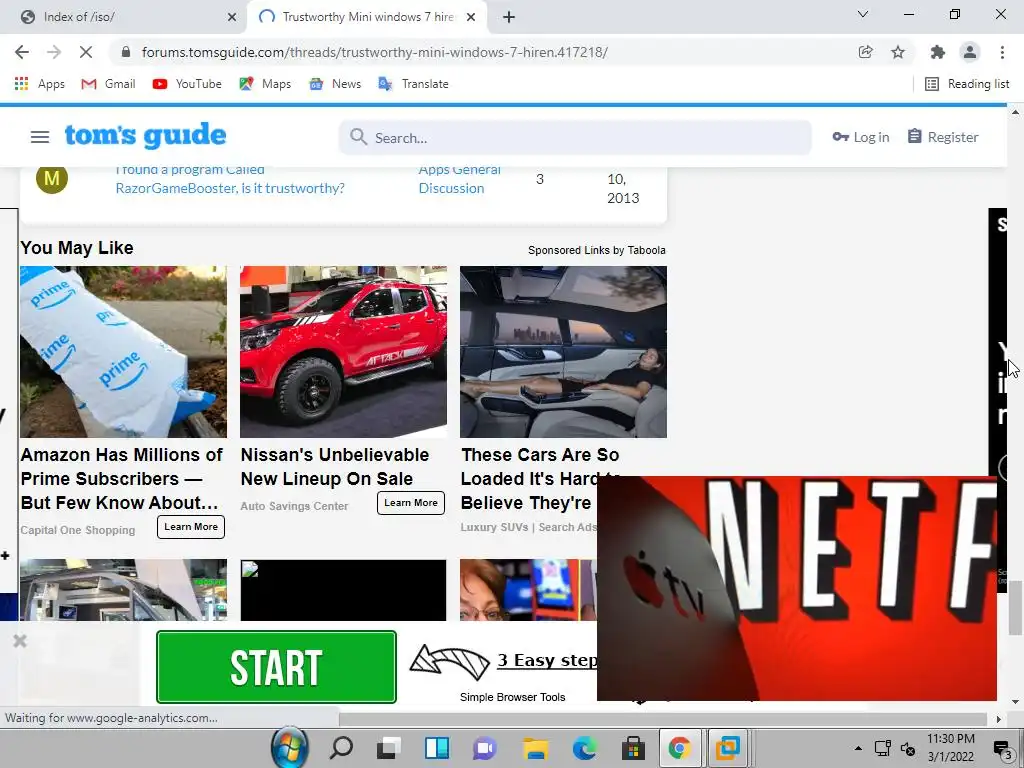Screen dimensions: 1024x768
Task: Go to tom's guide home logo
Action: point(146,135)
